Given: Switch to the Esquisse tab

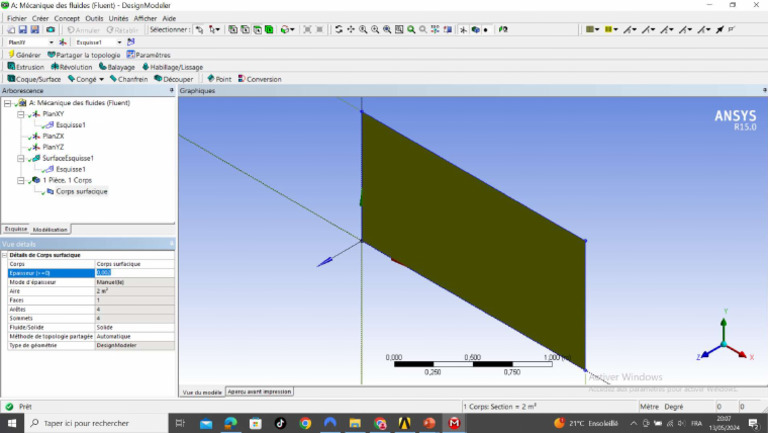Looking at the screenshot, I should (x=16, y=229).
